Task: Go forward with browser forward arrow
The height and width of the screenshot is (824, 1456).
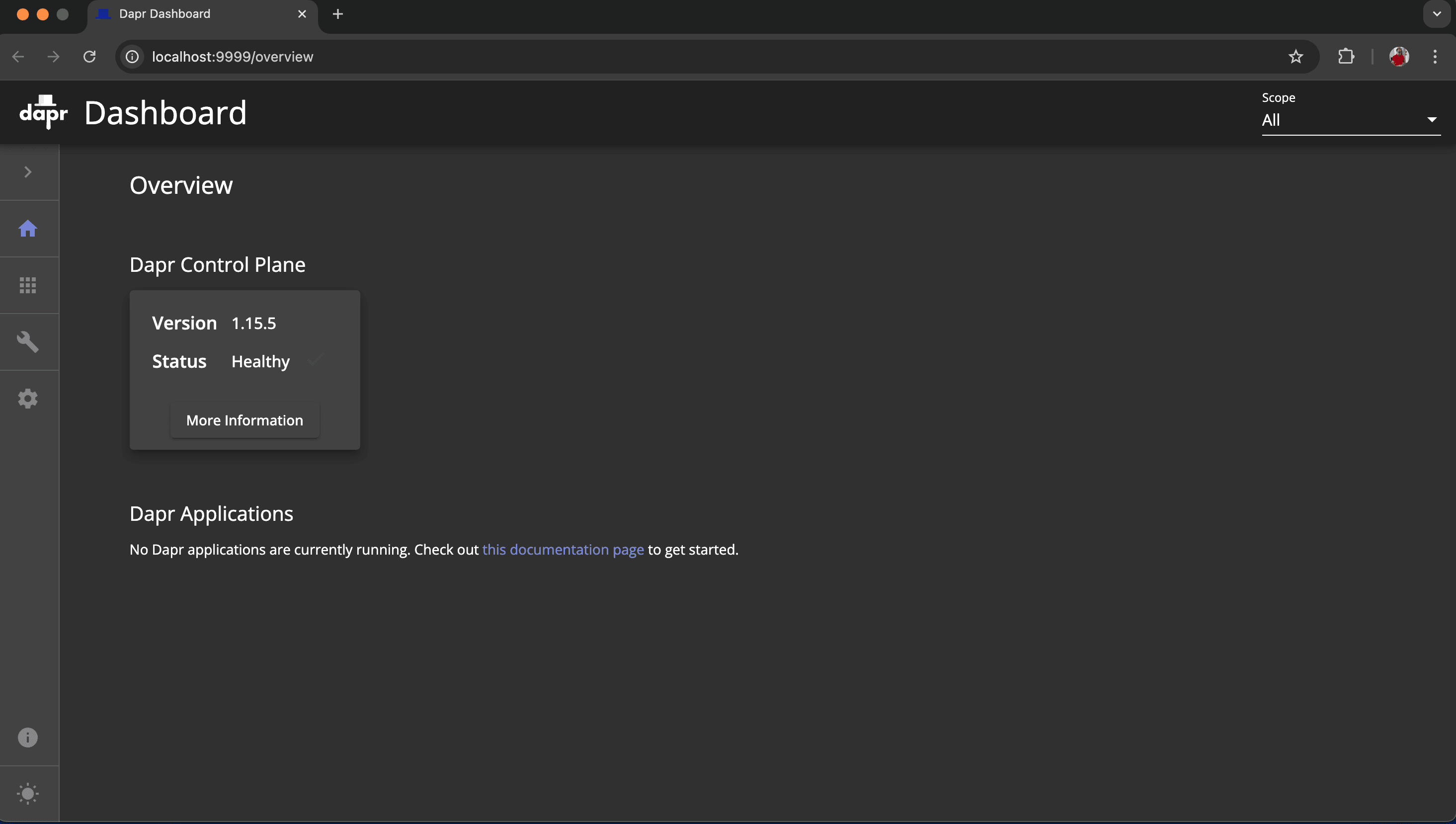Action: coord(54,57)
